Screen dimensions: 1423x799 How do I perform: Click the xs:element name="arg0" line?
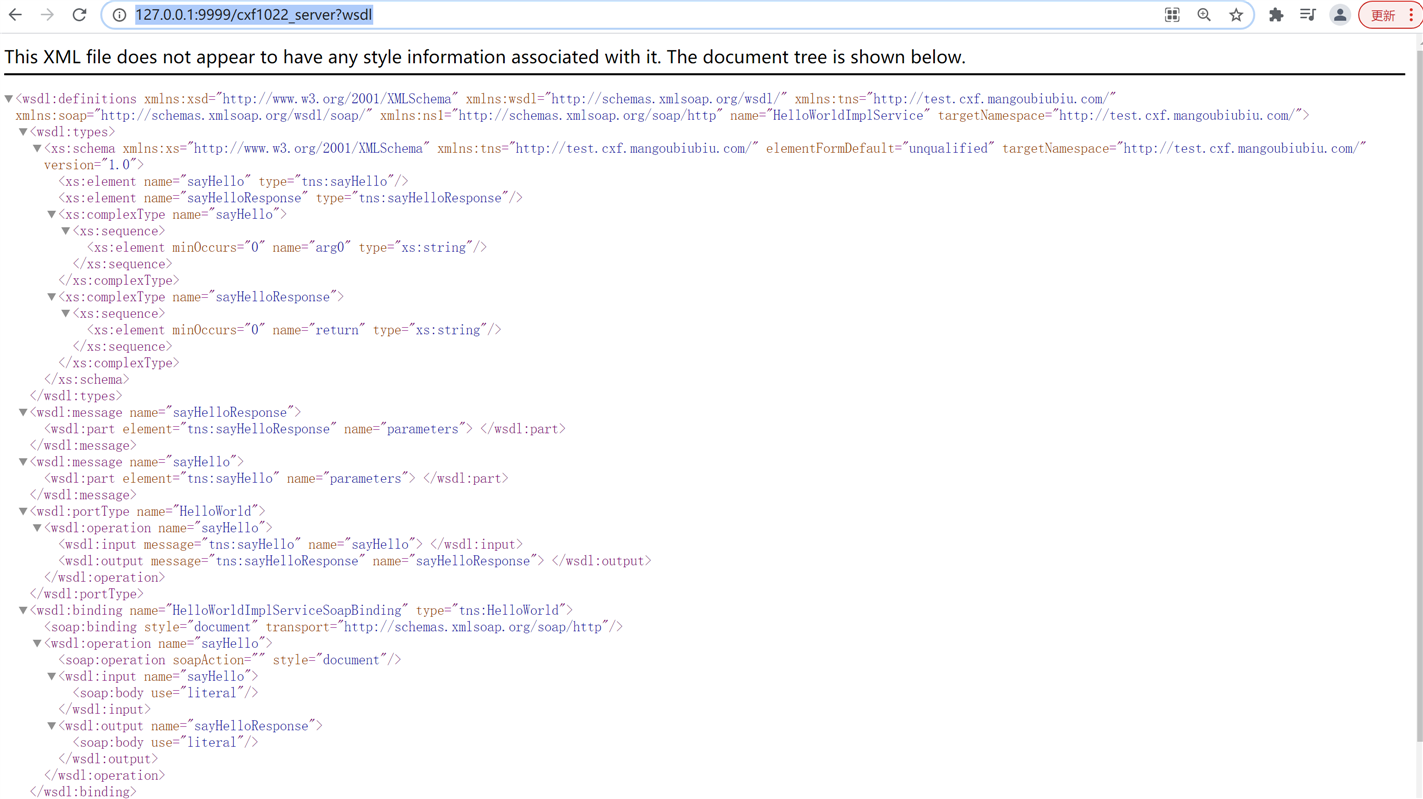pyautogui.click(x=287, y=247)
